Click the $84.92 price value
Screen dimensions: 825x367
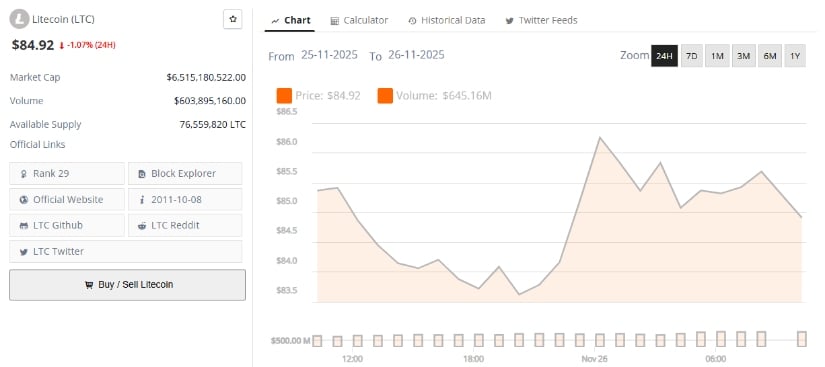(33, 45)
